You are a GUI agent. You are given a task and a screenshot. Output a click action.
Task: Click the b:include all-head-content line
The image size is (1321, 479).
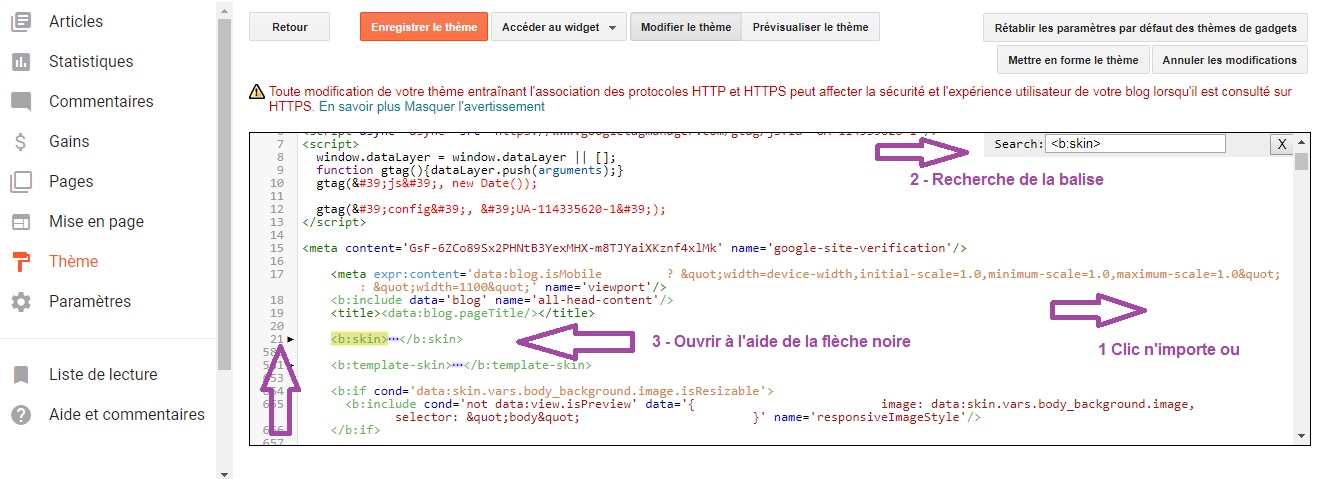(x=502, y=300)
